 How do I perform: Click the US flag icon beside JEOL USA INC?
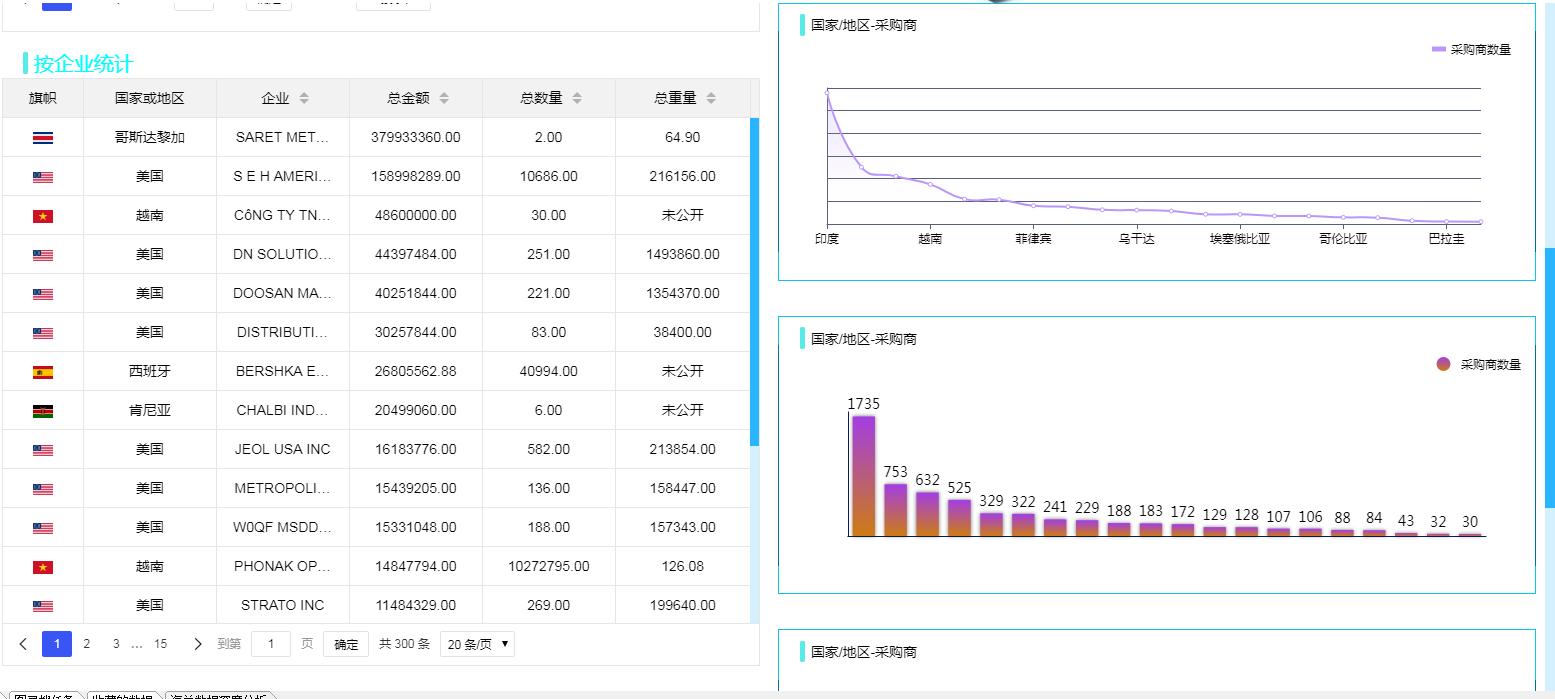(x=43, y=448)
